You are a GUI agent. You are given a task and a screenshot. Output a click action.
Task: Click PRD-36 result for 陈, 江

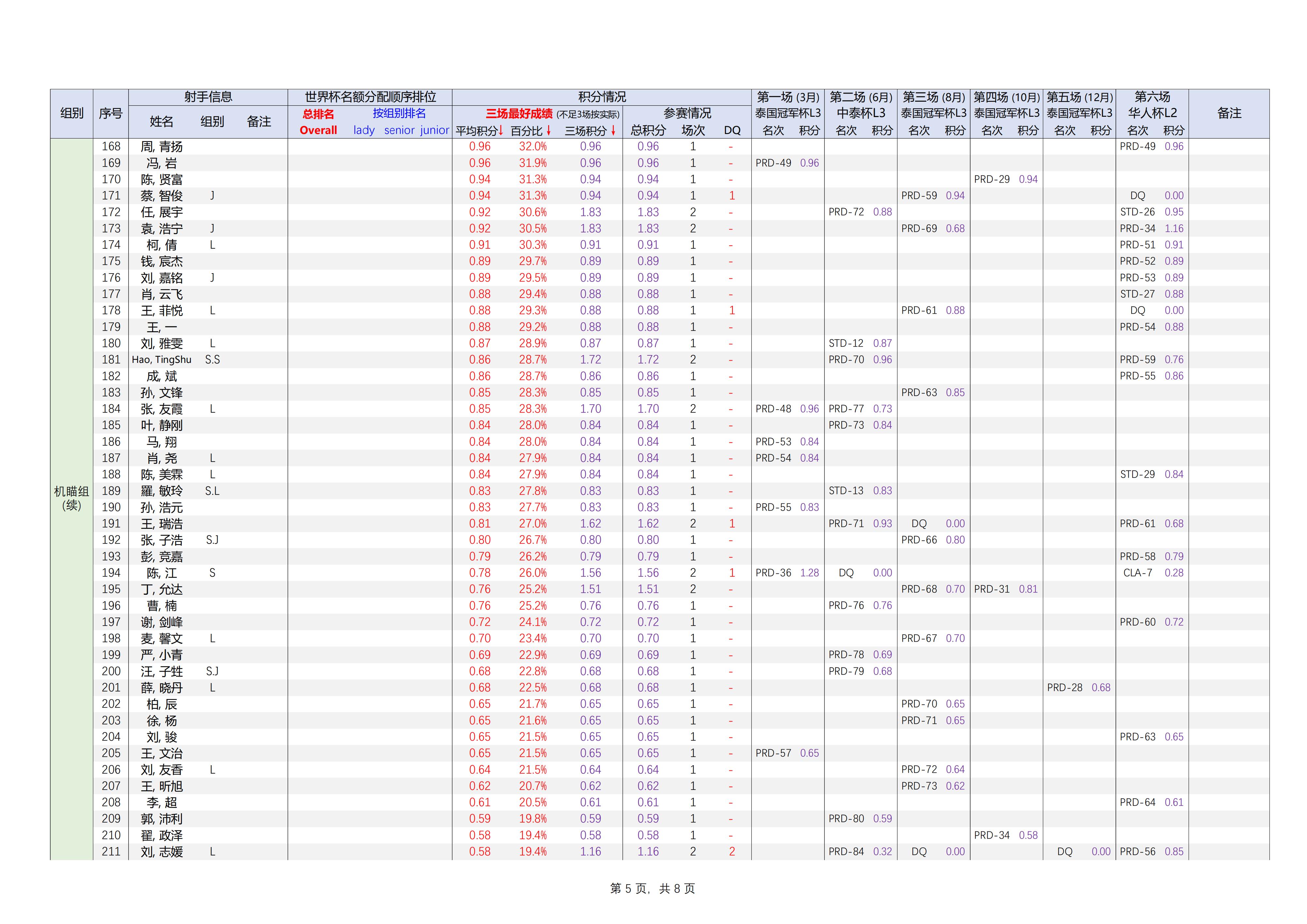pyautogui.click(x=773, y=573)
